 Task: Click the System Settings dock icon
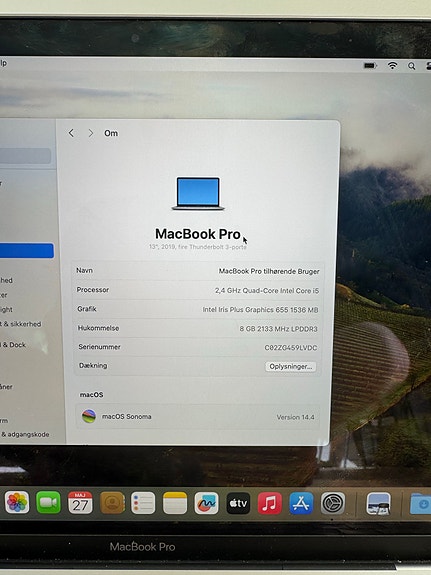coord(333,503)
